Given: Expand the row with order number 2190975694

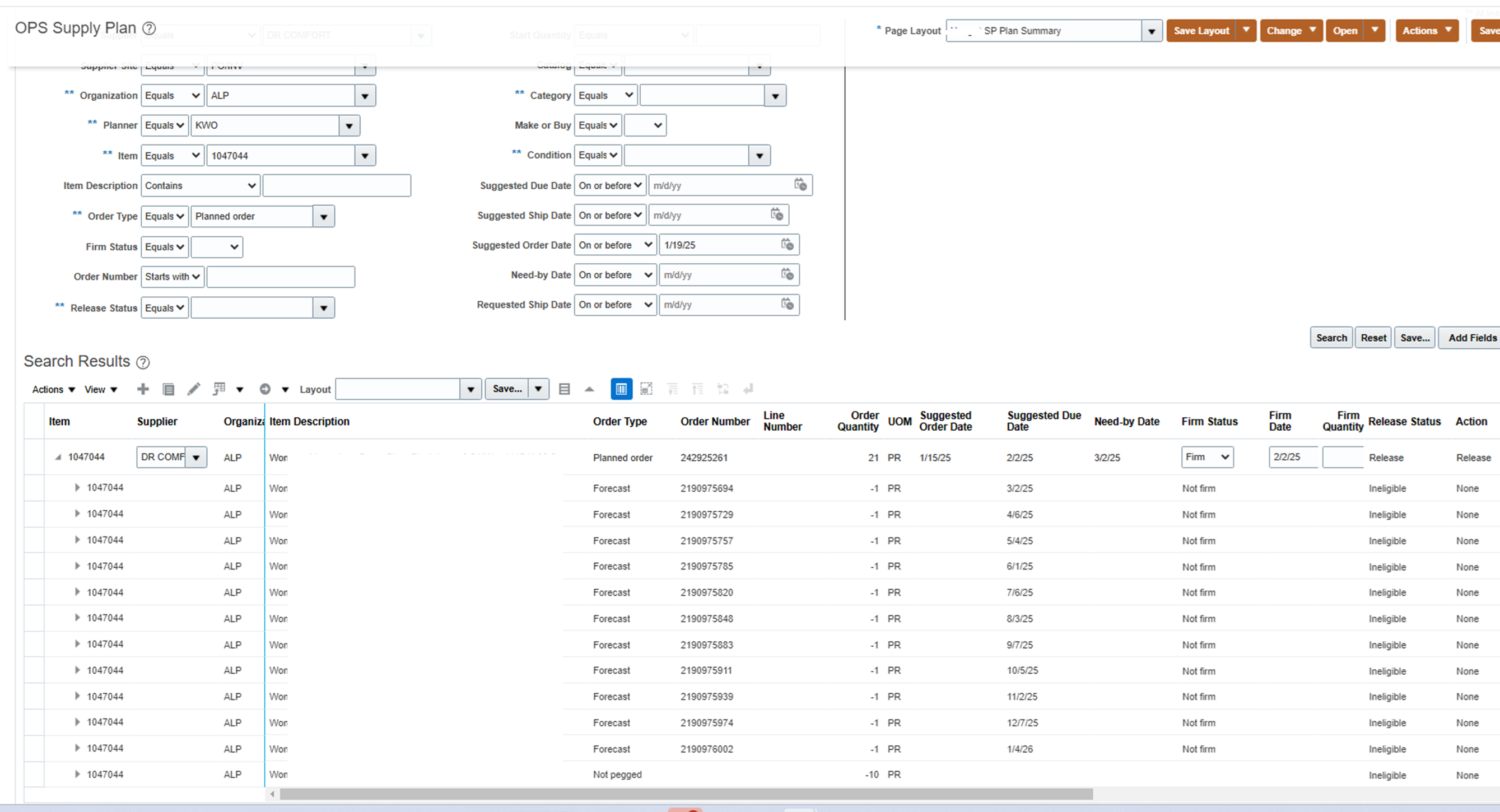Looking at the screenshot, I should pos(77,488).
